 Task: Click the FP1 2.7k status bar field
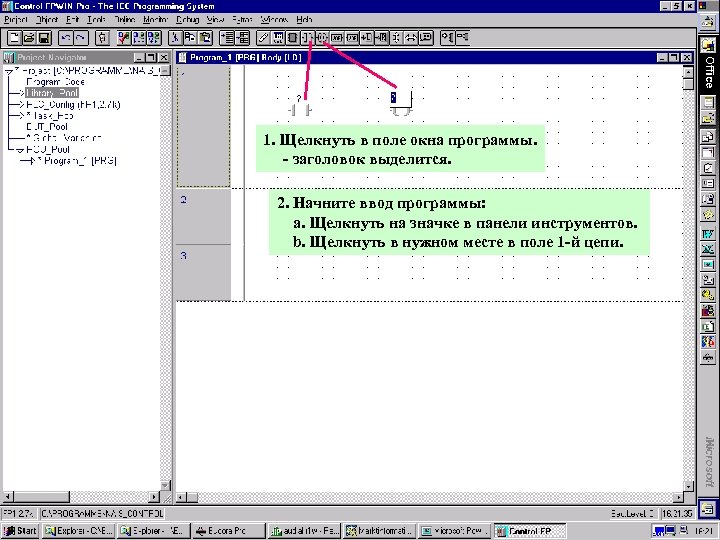tap(19, 513)
